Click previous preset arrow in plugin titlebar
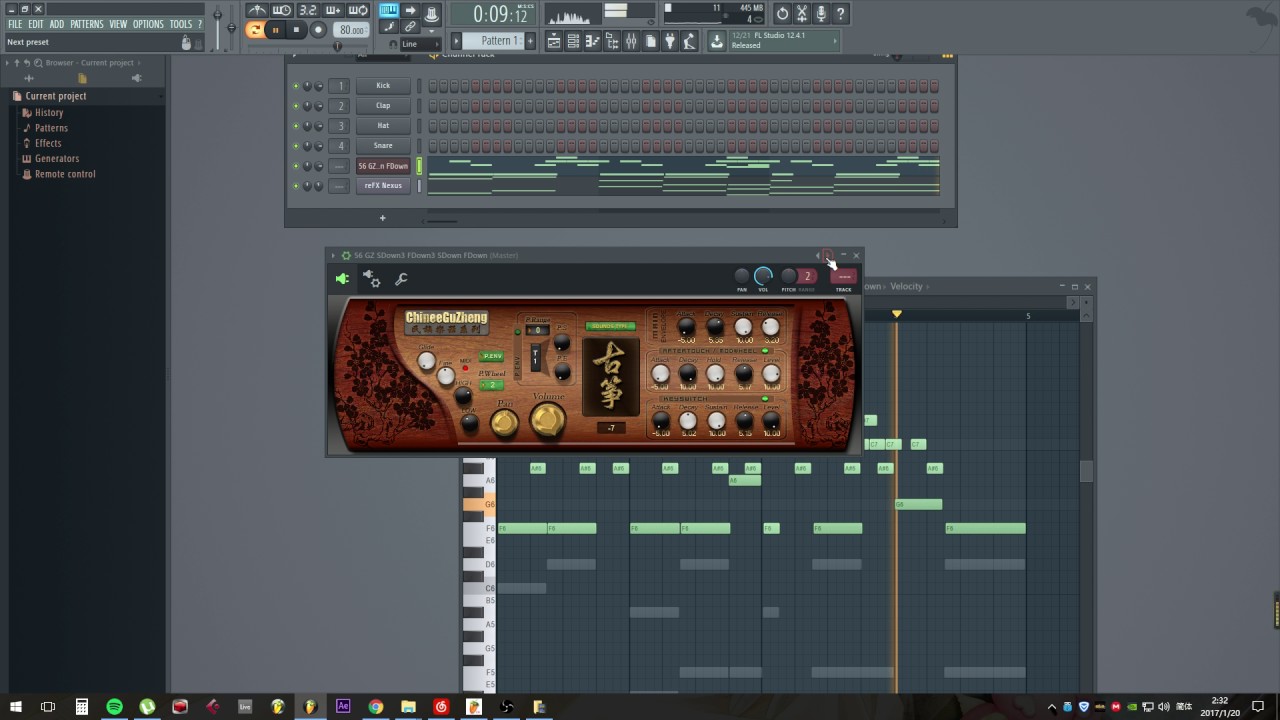Image resolution: width=1280 pixels, height=720 pixels. [817, 255]
